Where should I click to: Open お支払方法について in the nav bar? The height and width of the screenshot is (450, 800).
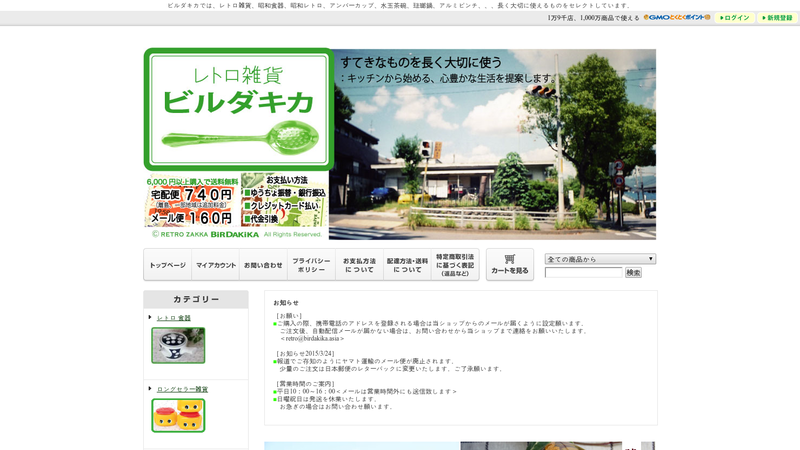click(359, 265)
